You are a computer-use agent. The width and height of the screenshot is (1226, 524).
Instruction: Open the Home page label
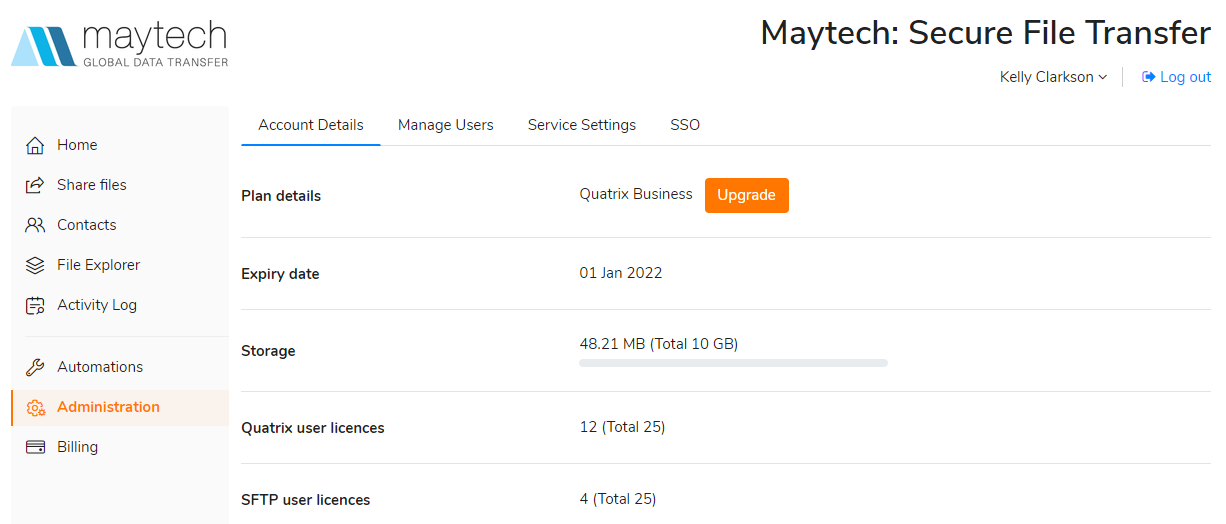[x=77, y=145]
